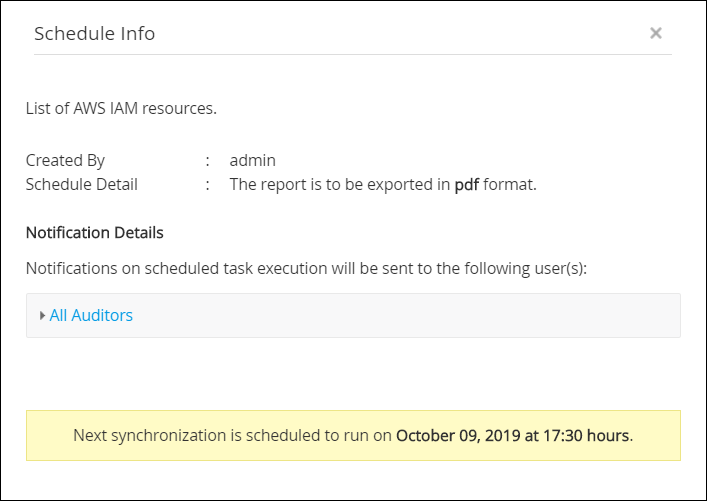Screen dimensions: 707x501
Task: Click 'Next synchronization is scheduled' banner text
Action: click(x=233, y=436)
